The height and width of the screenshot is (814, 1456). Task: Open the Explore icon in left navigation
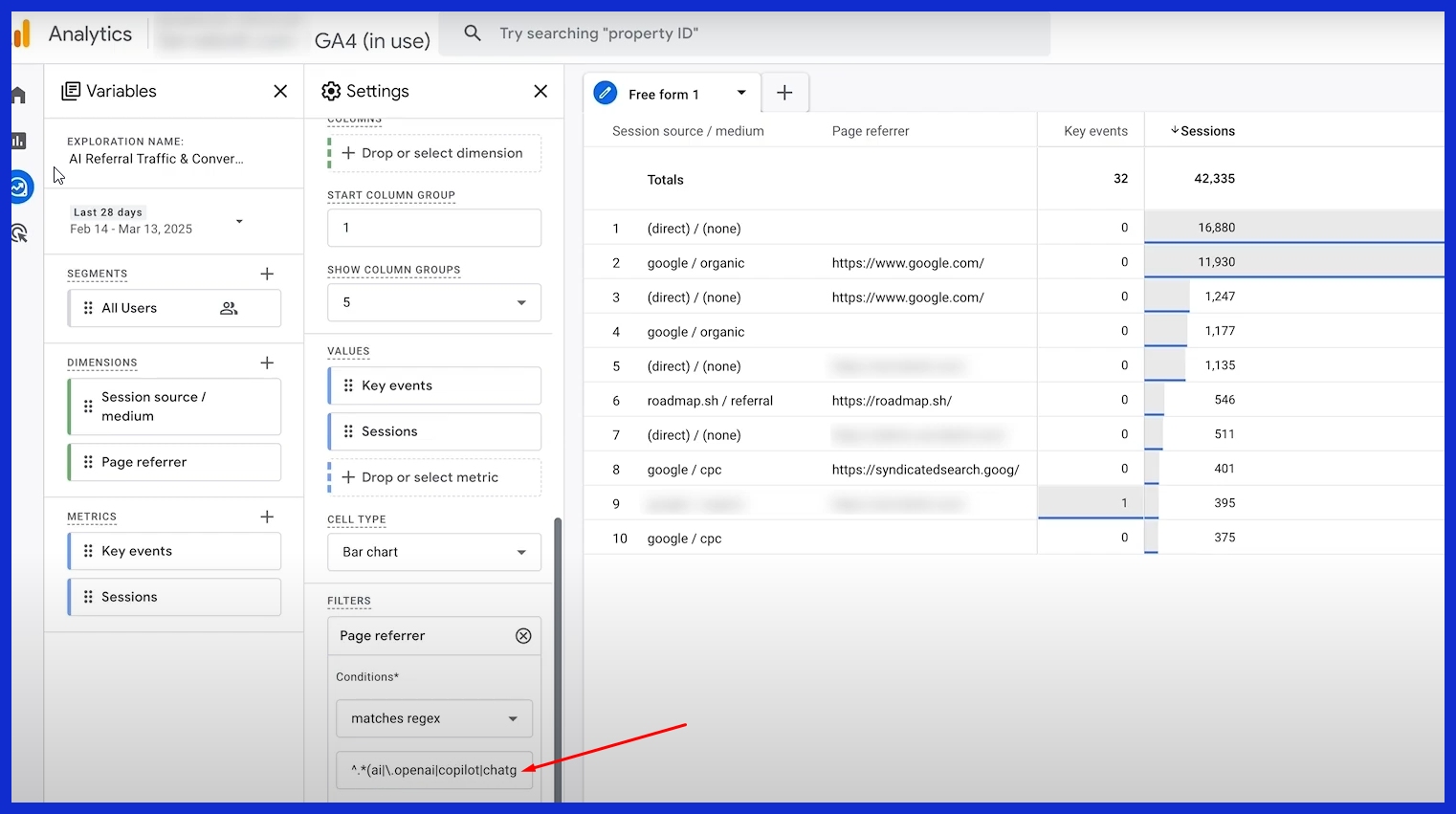pos(21,187)
